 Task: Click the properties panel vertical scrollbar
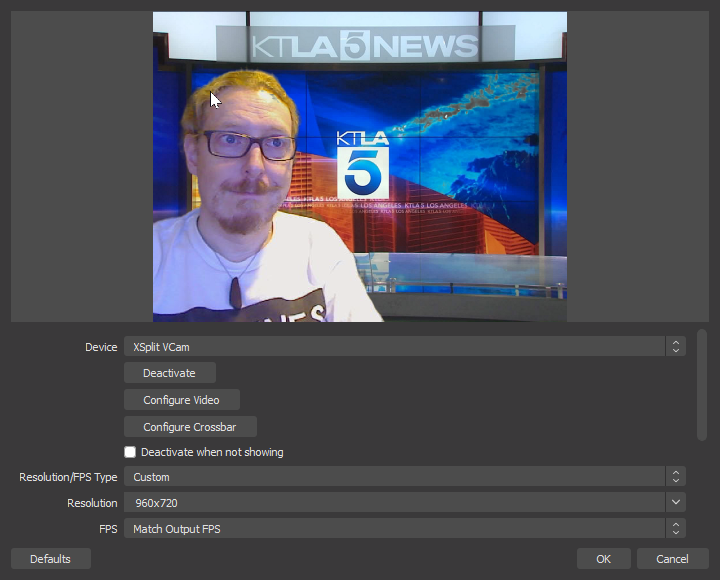click(702, 385)
